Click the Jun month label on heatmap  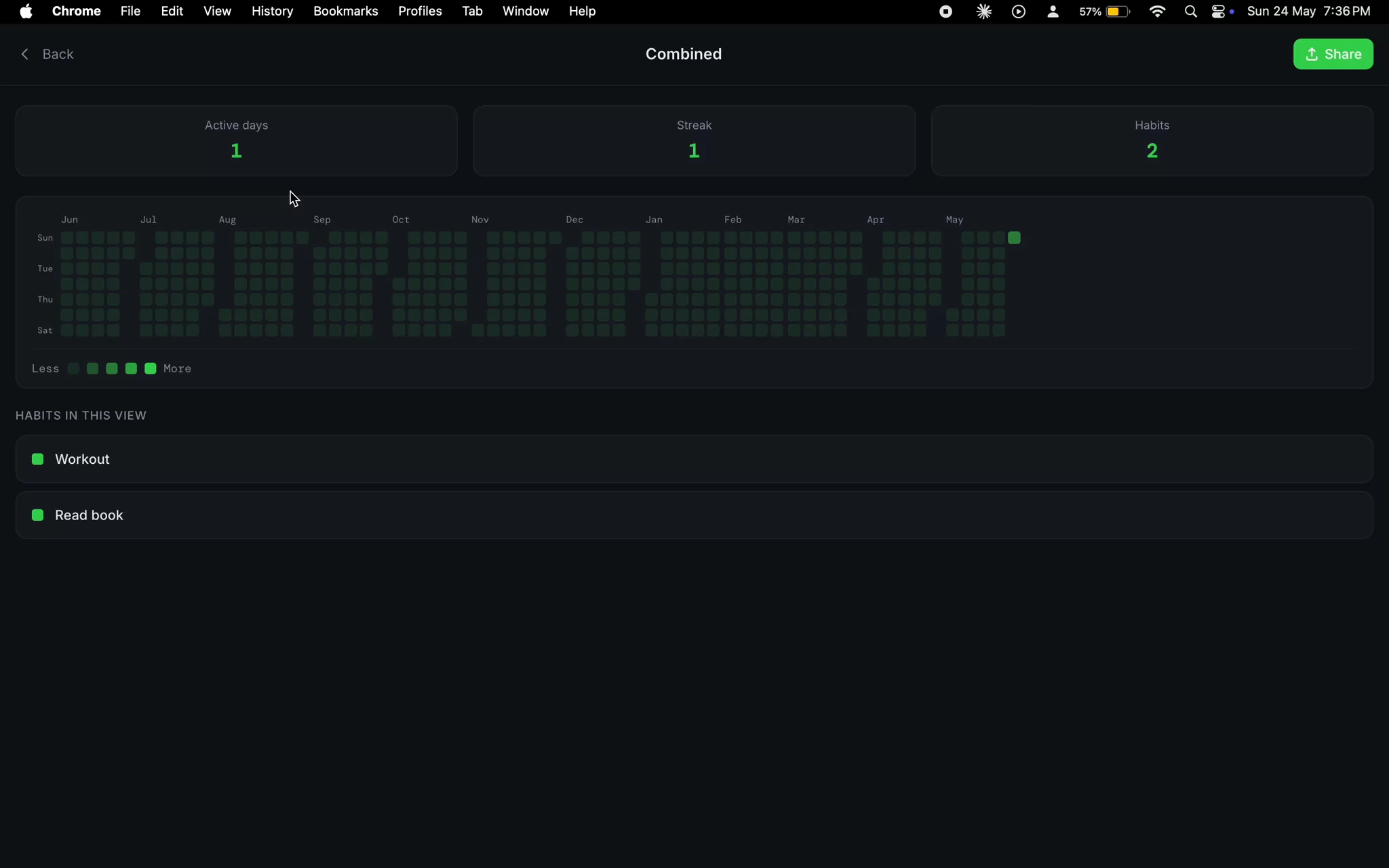(70, 220)
